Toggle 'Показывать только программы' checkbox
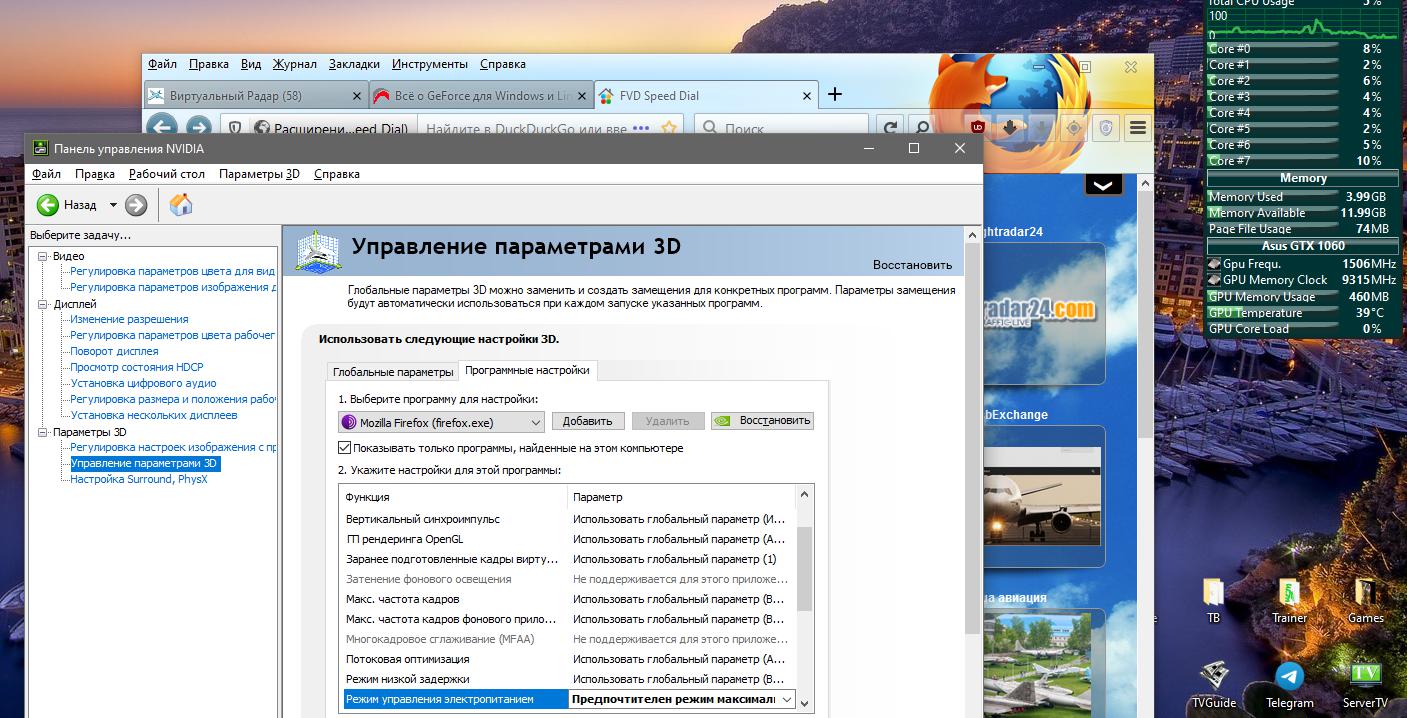 [x=345, y=448]
